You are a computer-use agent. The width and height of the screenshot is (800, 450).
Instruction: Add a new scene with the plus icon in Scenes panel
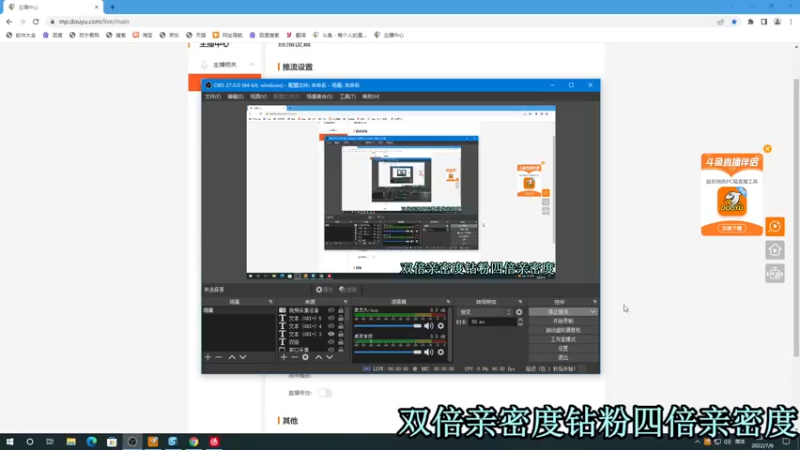[208, 357]
